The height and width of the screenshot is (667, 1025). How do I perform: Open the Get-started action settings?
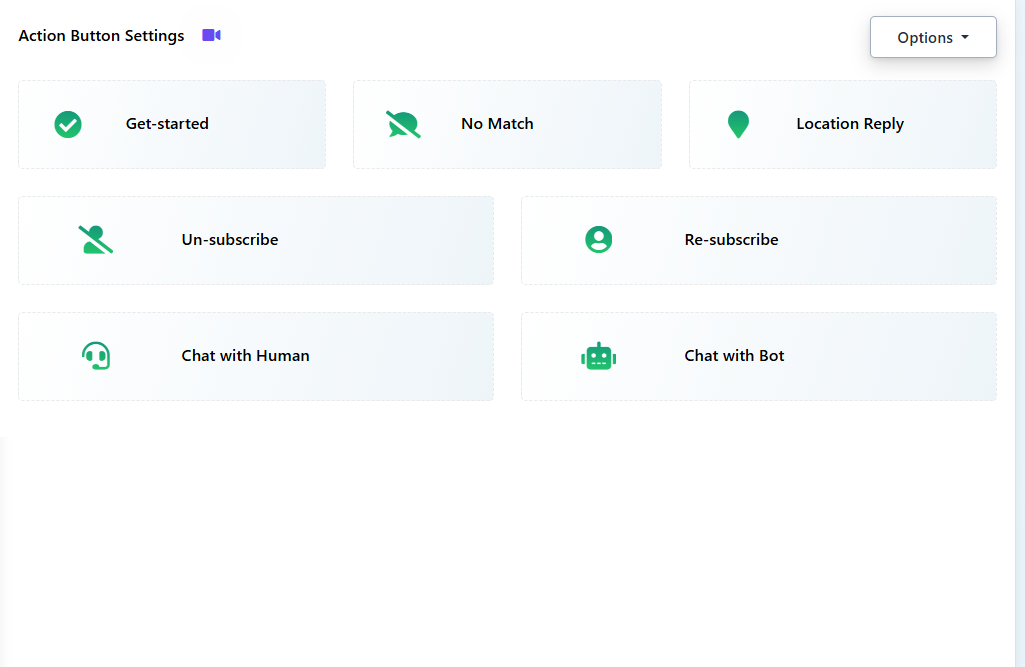point(167,124)
